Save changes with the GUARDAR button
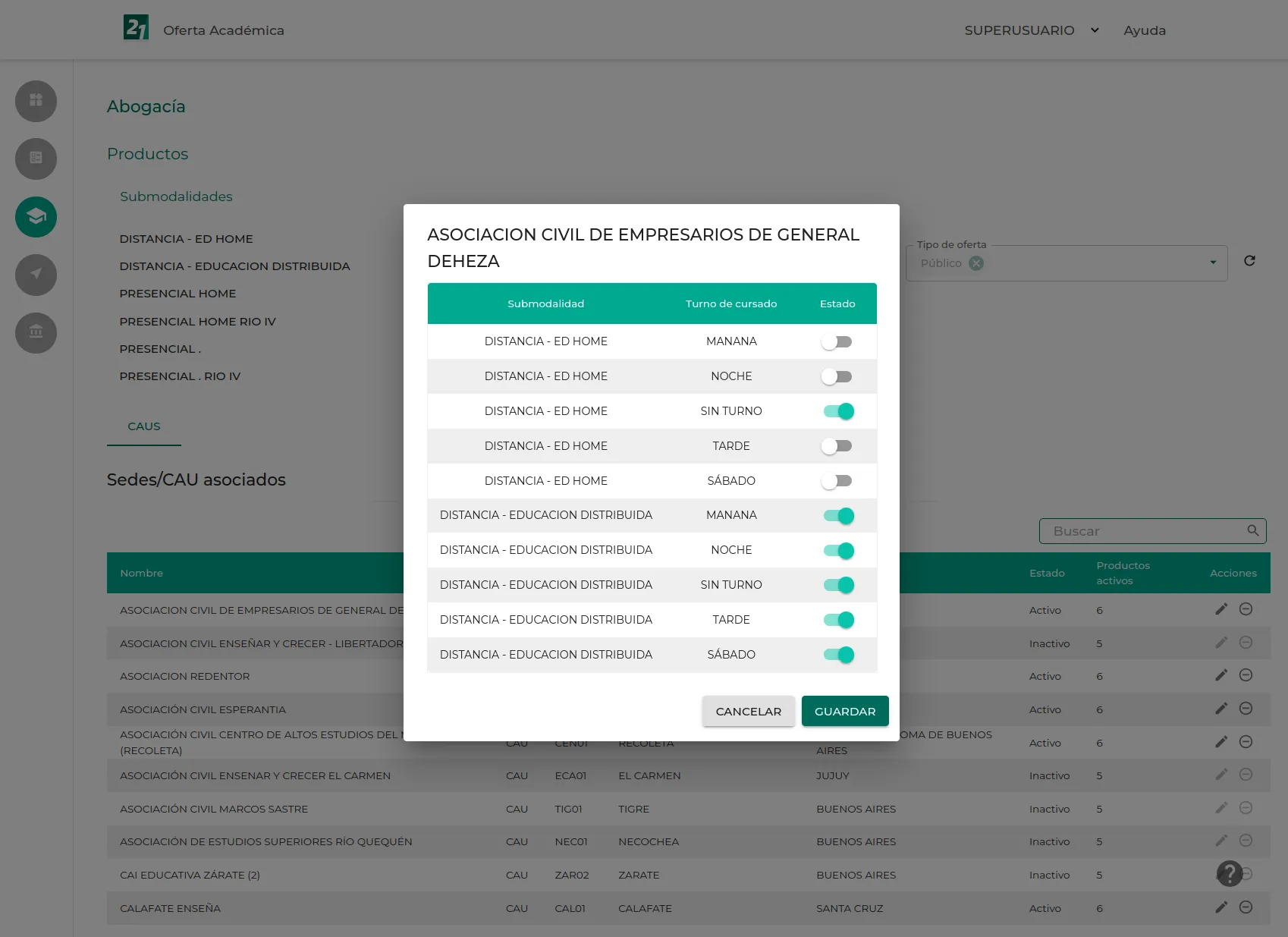Viewport: 1288px width, 937px height. 844,711
